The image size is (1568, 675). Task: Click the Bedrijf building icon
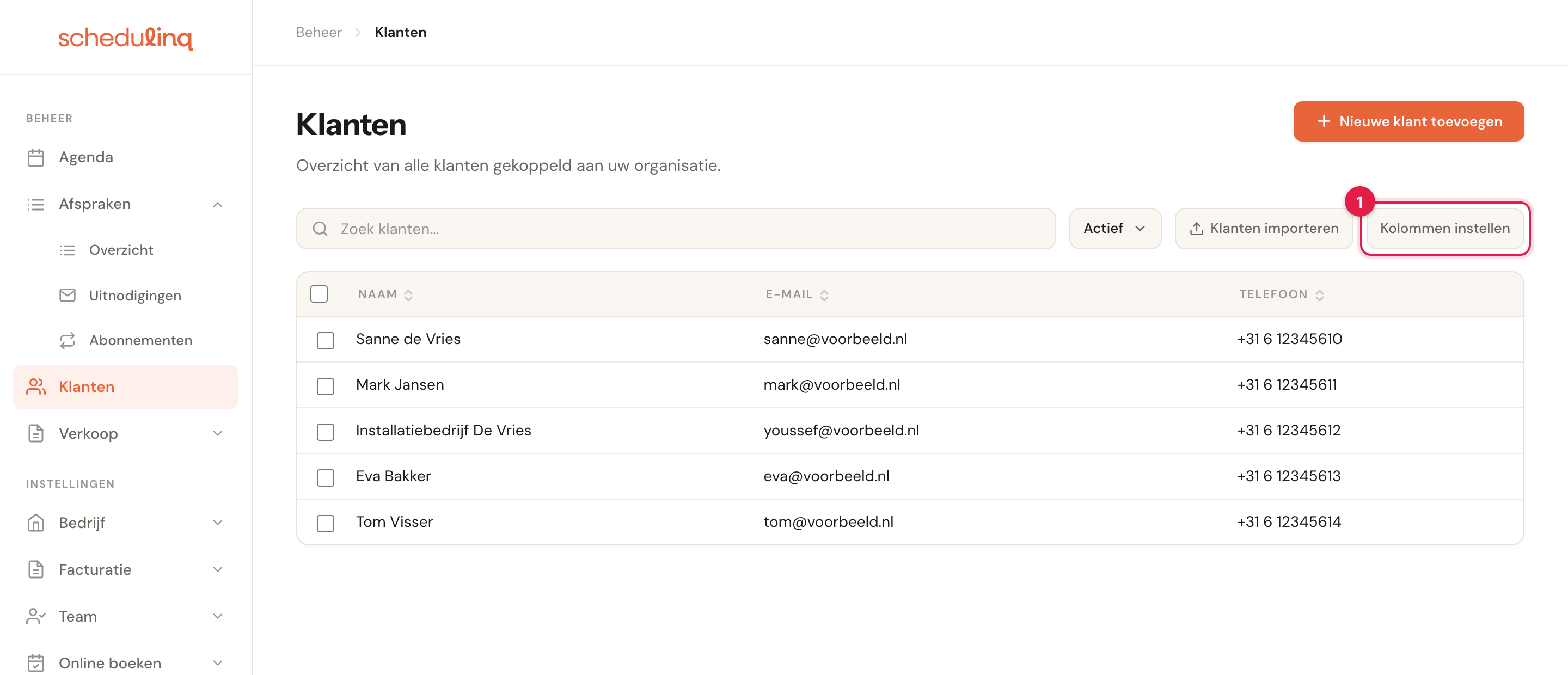(x=36, y=523)
